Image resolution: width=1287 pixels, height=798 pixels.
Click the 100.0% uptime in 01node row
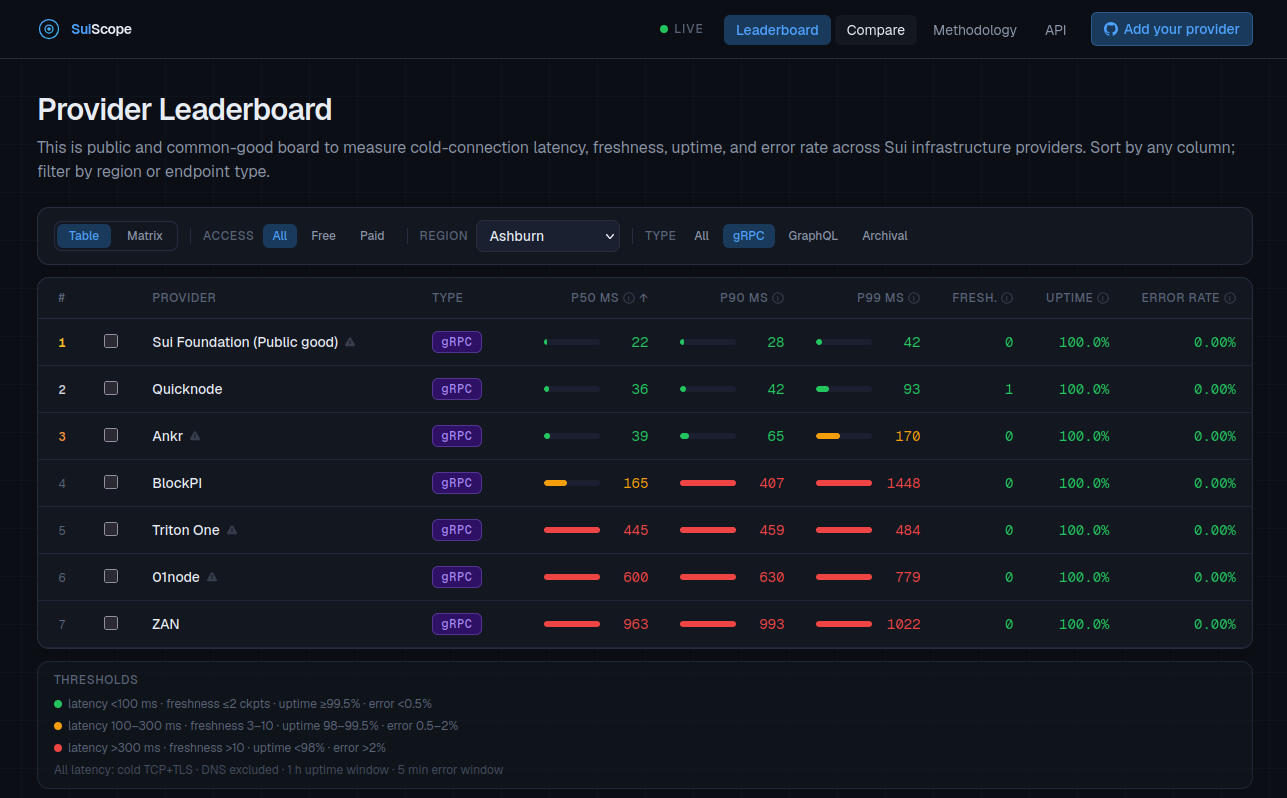[1084, 577]
